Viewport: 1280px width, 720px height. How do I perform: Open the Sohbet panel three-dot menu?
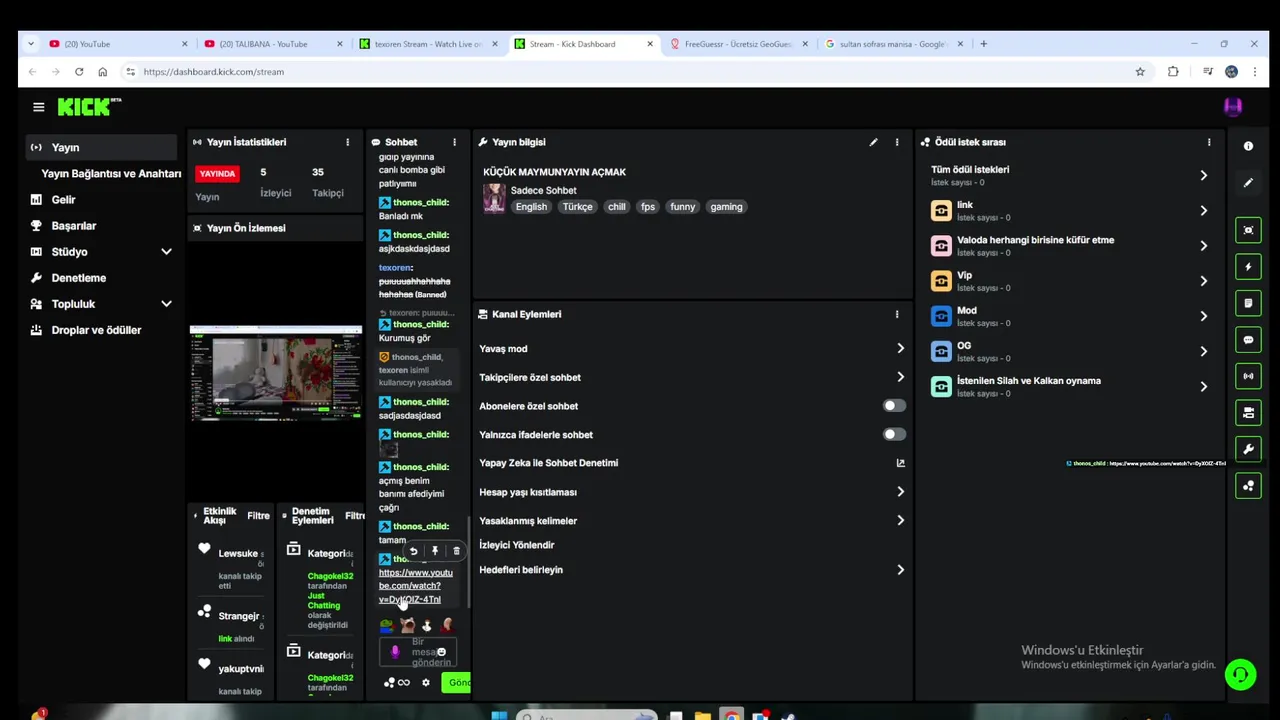coord(454,142)
